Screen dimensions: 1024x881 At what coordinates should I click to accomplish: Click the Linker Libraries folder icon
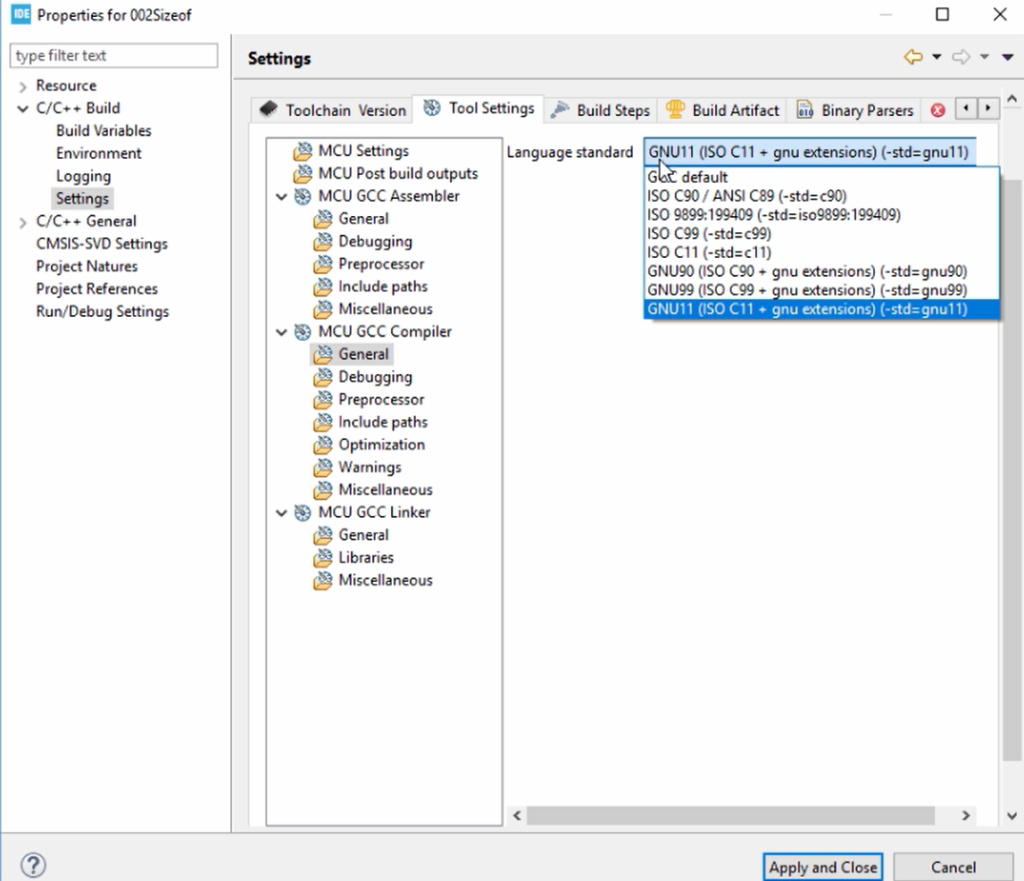(323, 558)
